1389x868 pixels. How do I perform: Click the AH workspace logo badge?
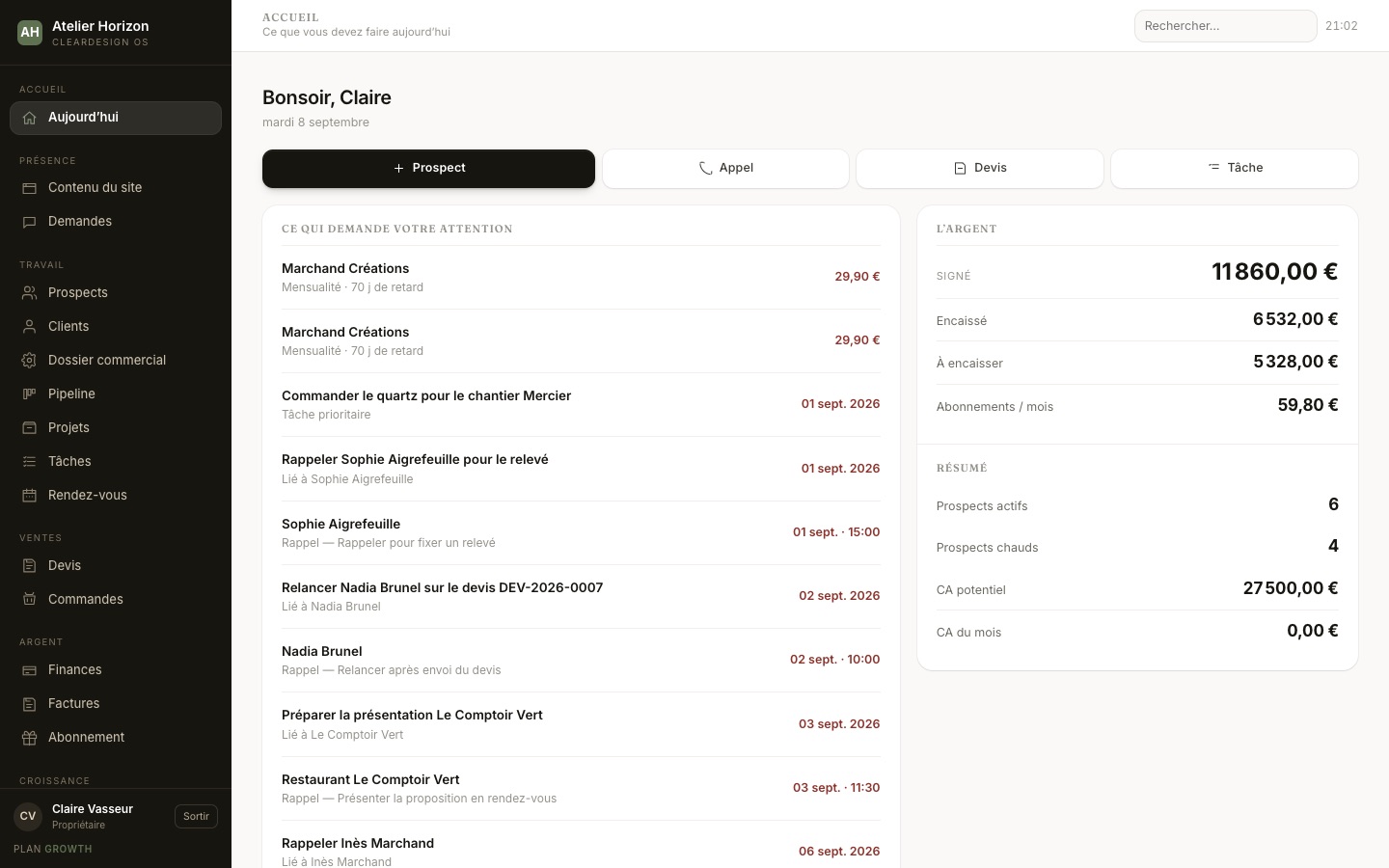click(30, 33)
